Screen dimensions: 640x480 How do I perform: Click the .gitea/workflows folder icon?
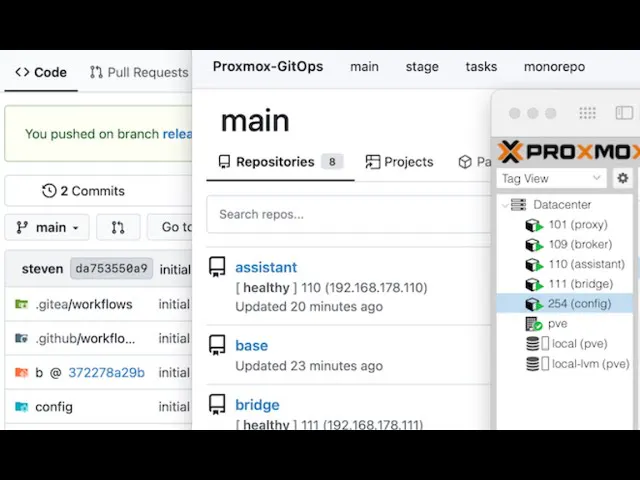[21, 304]
